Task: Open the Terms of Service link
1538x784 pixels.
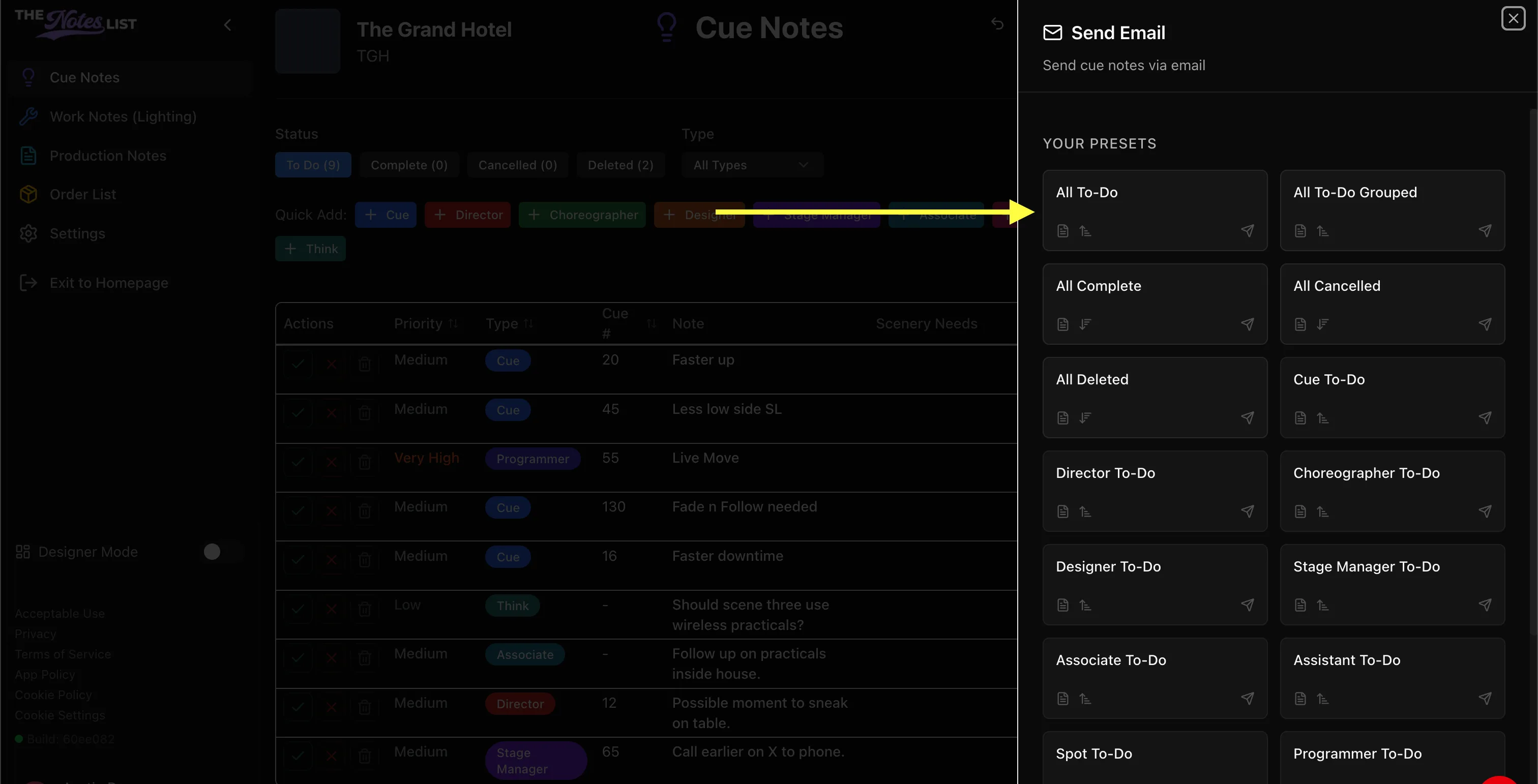Action: click(63, 654)
